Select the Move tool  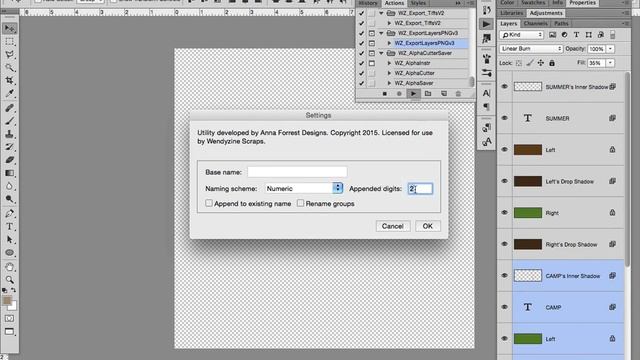(9, 29)
